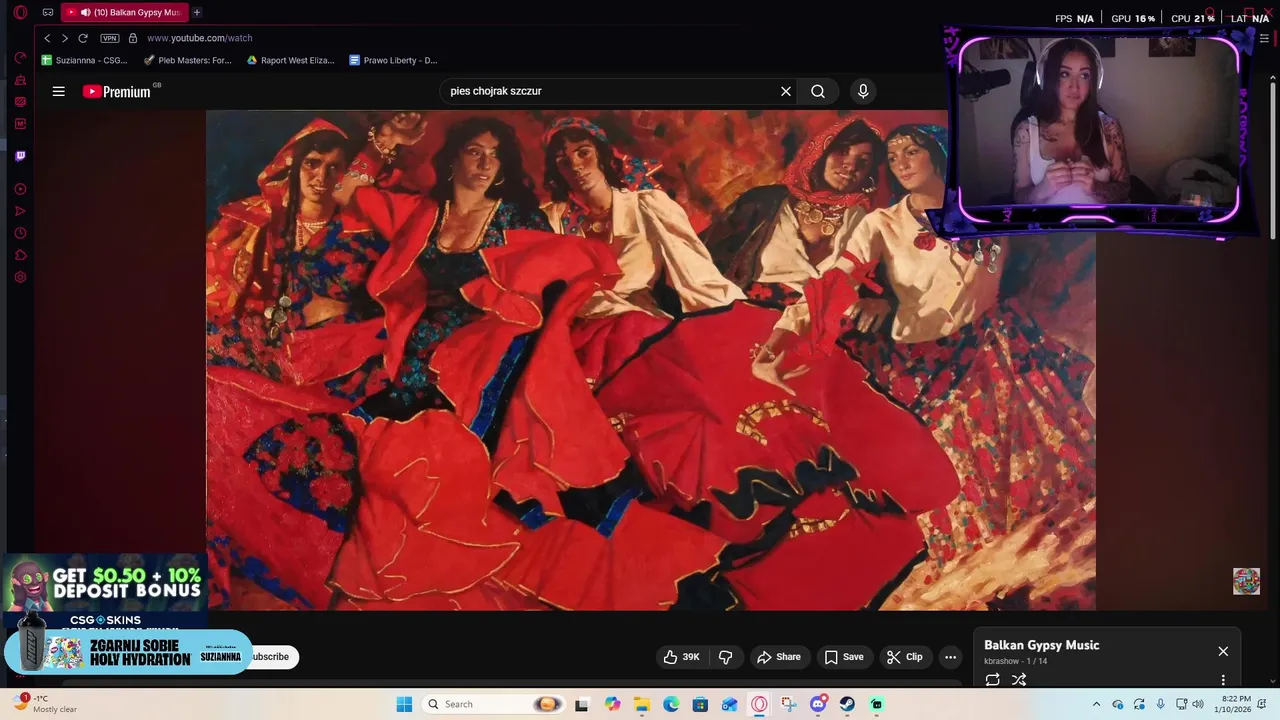Click the www.youtube.com/watch address field

pyautogui.click(x=199, y=38)
